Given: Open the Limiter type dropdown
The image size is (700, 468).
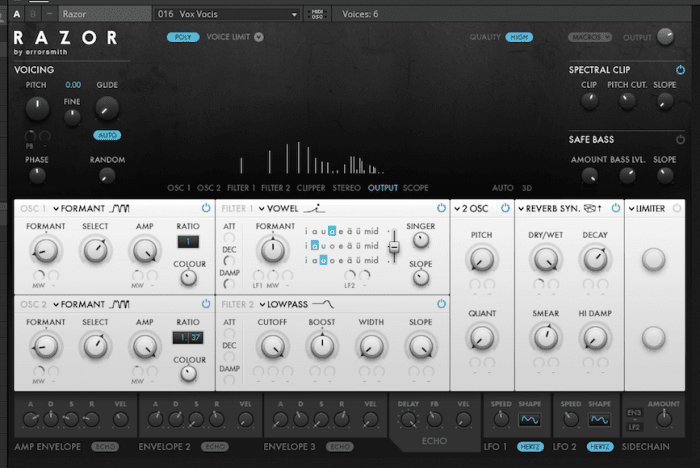Looking at the screenshot, I should tap(647, 209).
